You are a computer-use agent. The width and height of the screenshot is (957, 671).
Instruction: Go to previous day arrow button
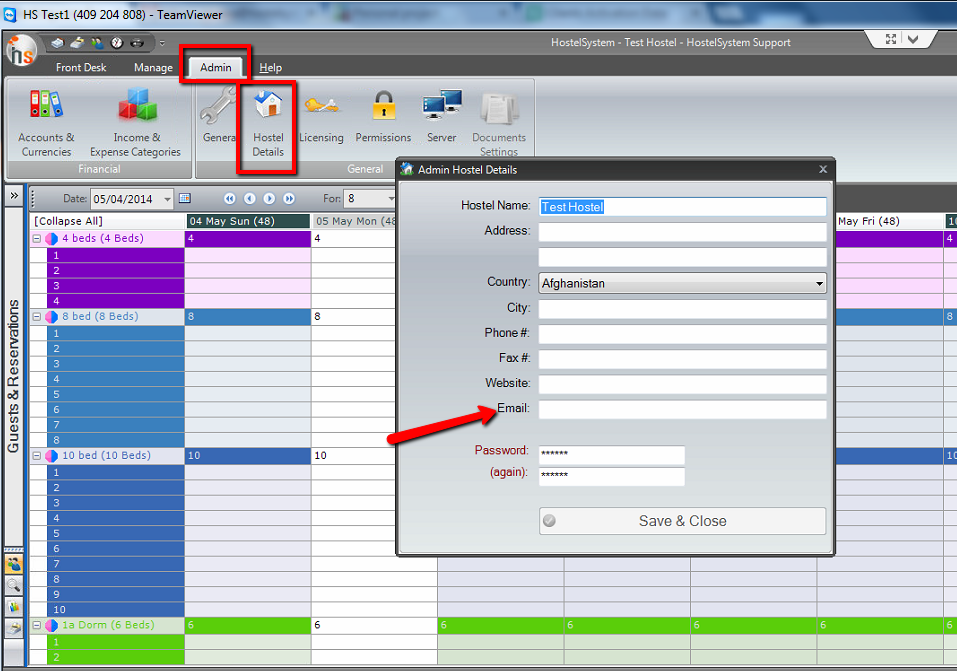(250, 198)
